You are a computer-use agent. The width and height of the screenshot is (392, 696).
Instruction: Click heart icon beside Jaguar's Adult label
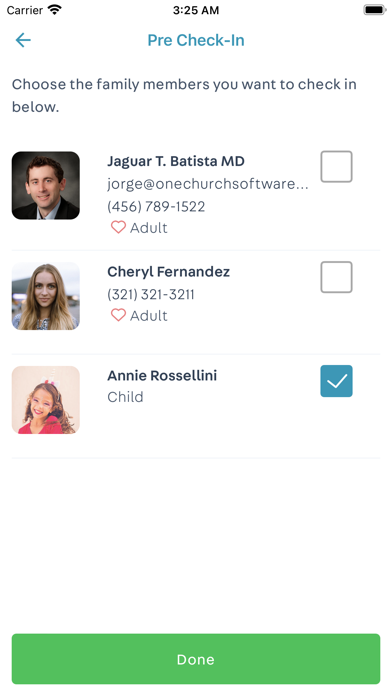click(118, 227)
